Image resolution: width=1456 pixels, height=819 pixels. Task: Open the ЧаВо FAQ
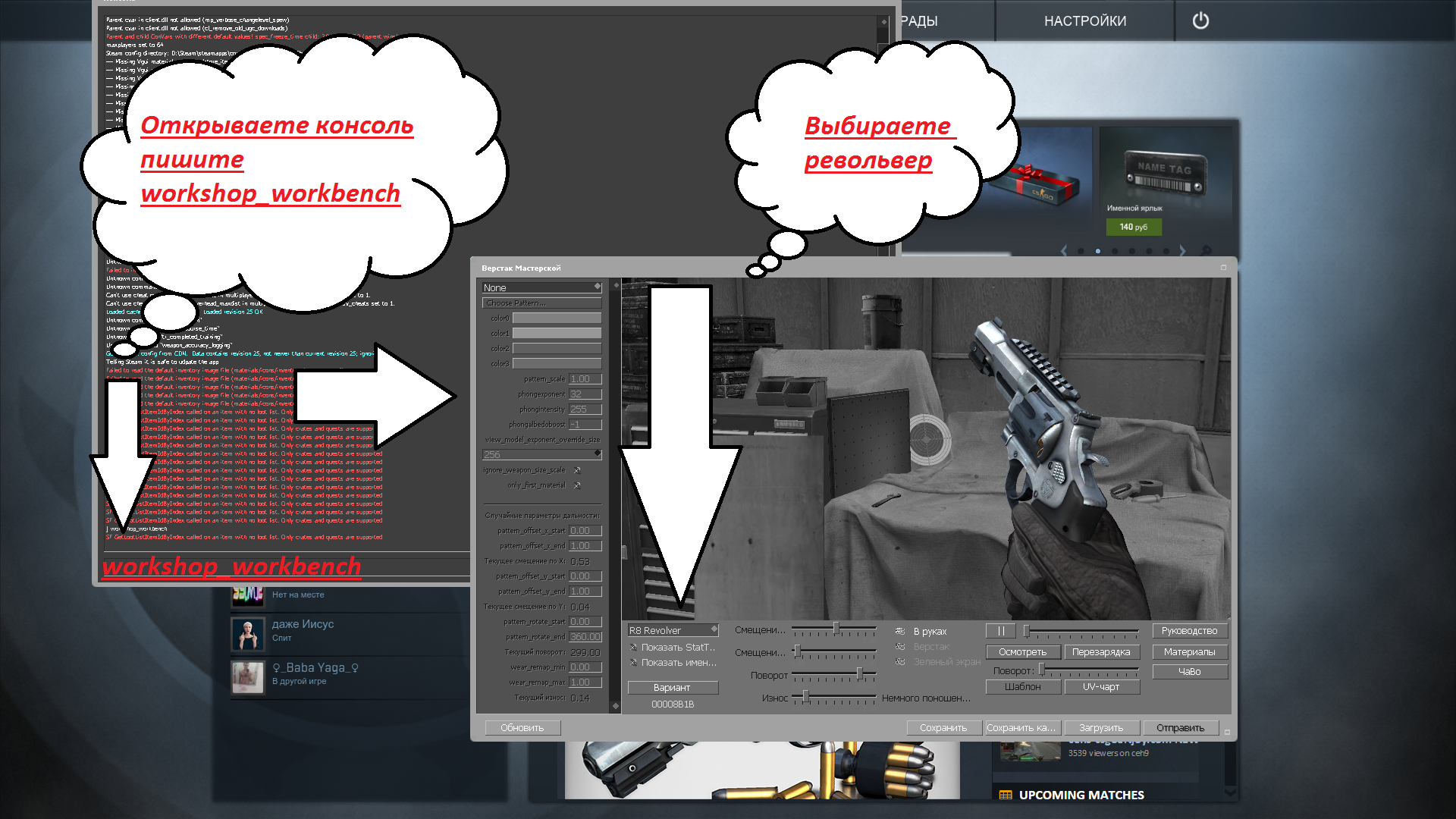(1190, 672)
